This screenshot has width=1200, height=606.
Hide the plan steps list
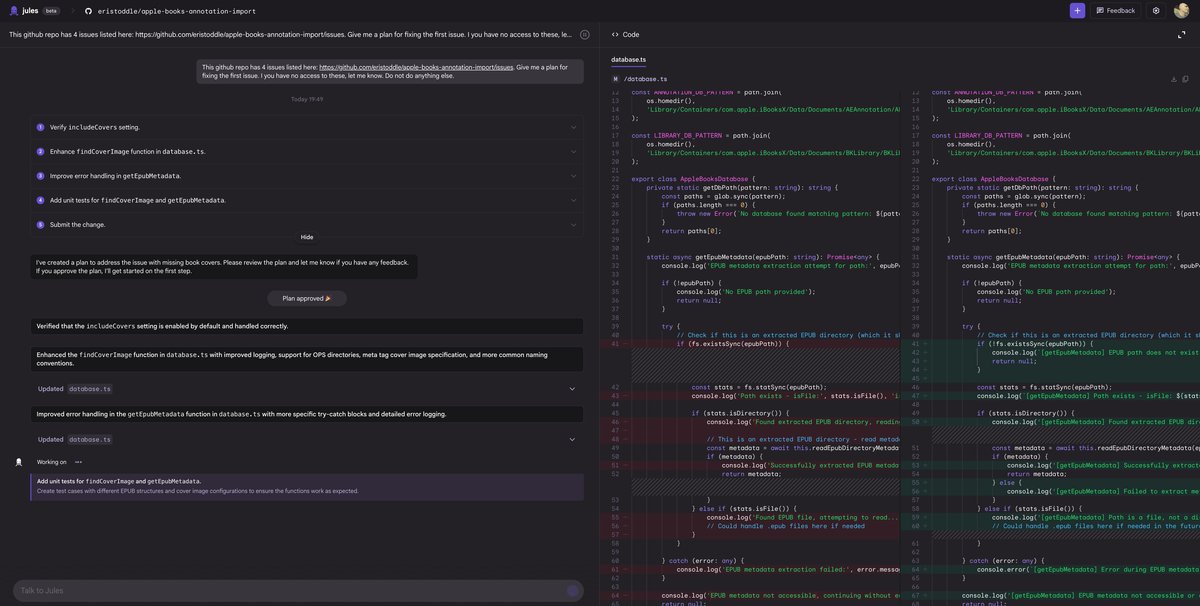pos(307,237)
